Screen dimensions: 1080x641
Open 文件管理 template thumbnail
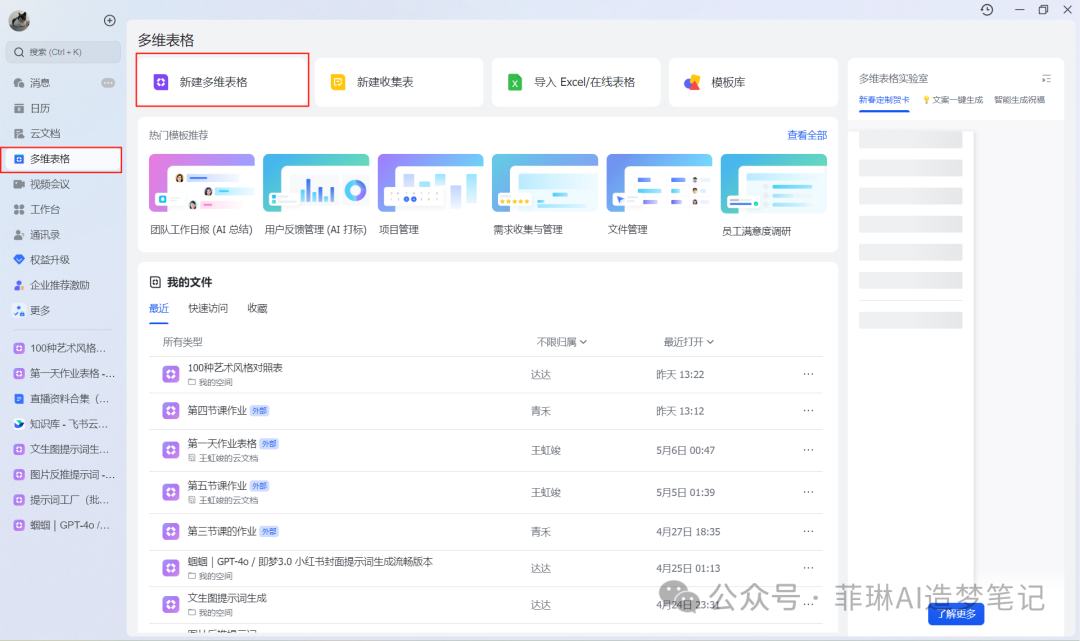[x=659, y=183]
